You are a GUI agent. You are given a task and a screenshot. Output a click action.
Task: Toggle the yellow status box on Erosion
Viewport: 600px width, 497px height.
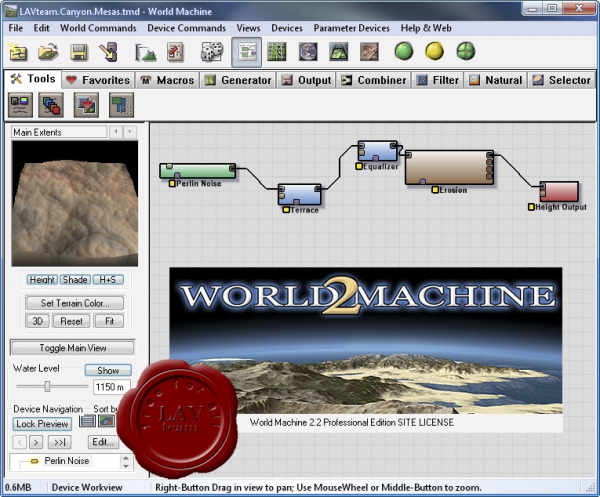[435, 190]
